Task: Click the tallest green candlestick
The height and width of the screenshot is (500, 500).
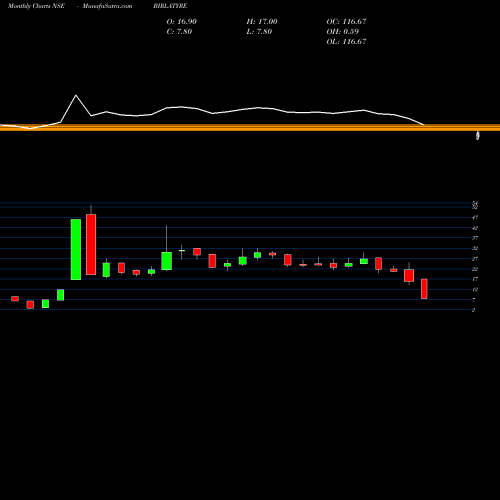Action: point(76,249)
